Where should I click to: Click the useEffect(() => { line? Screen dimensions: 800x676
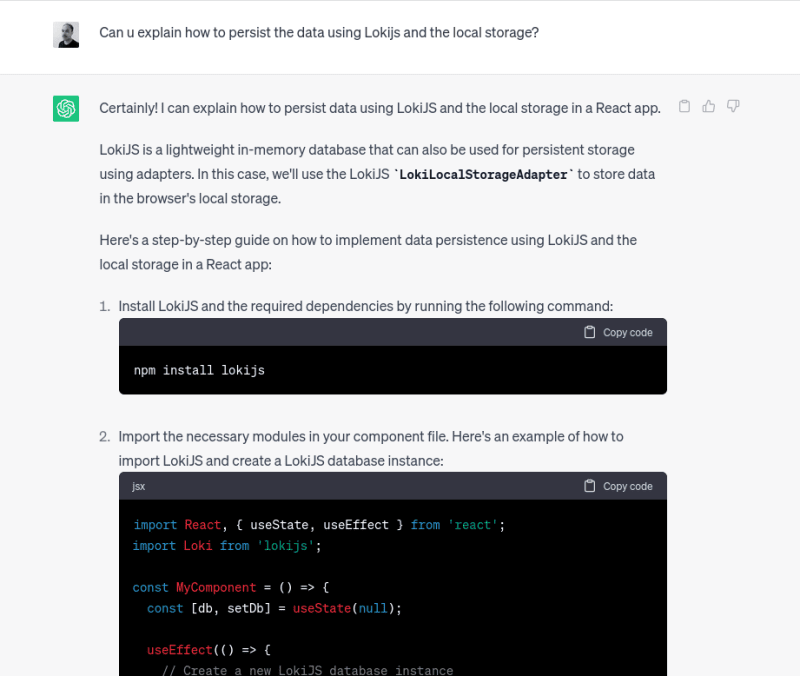209,650
